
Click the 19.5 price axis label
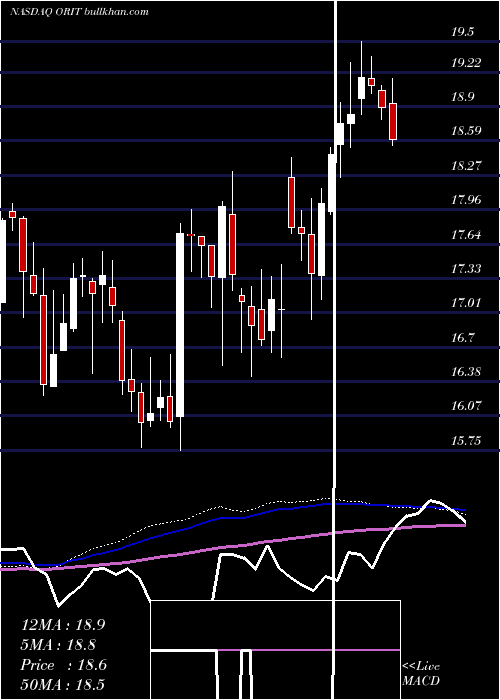coord(462,32)
